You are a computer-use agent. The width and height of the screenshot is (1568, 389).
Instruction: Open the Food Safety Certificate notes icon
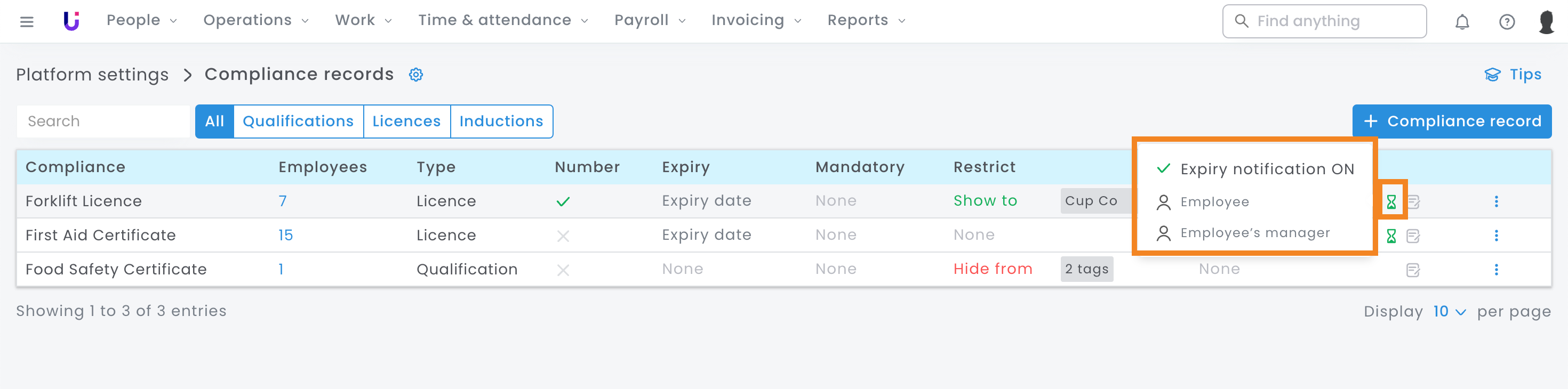[1413, 270]
